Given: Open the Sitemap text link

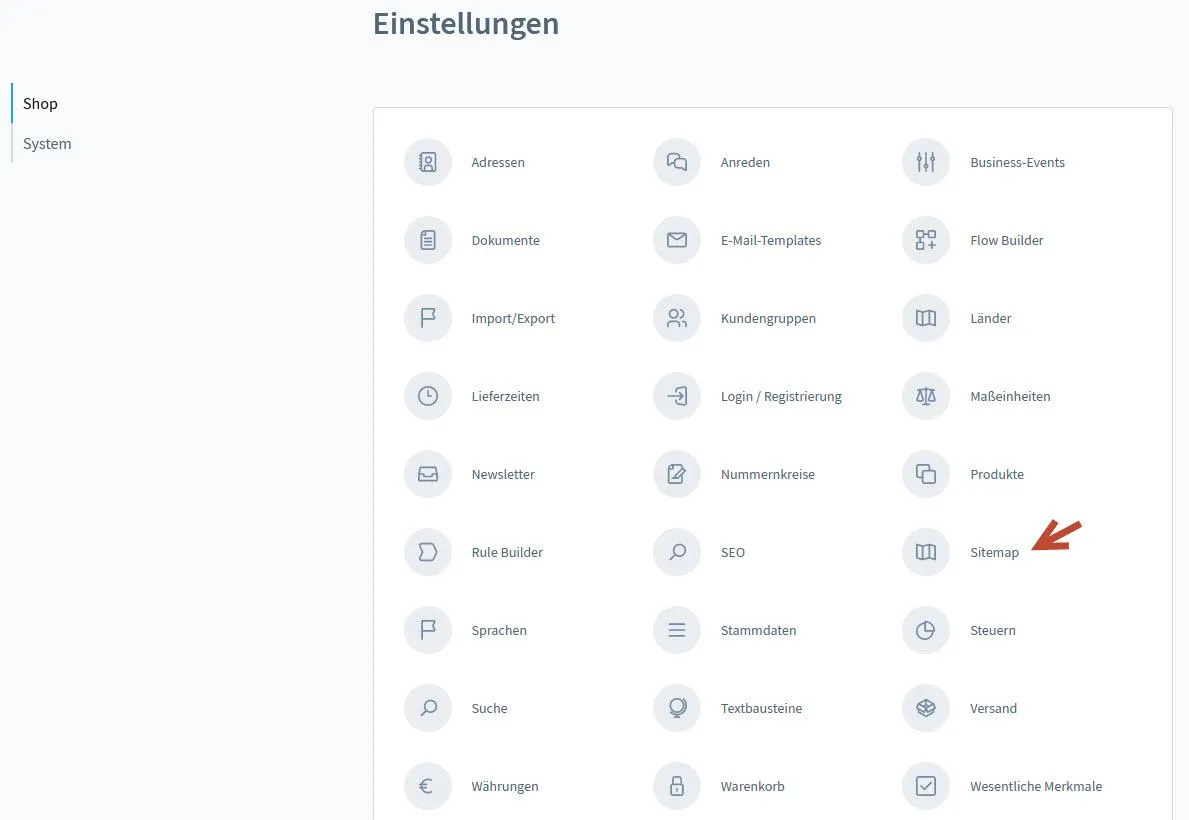Looking at the screenshot, I should pos(995,553).
